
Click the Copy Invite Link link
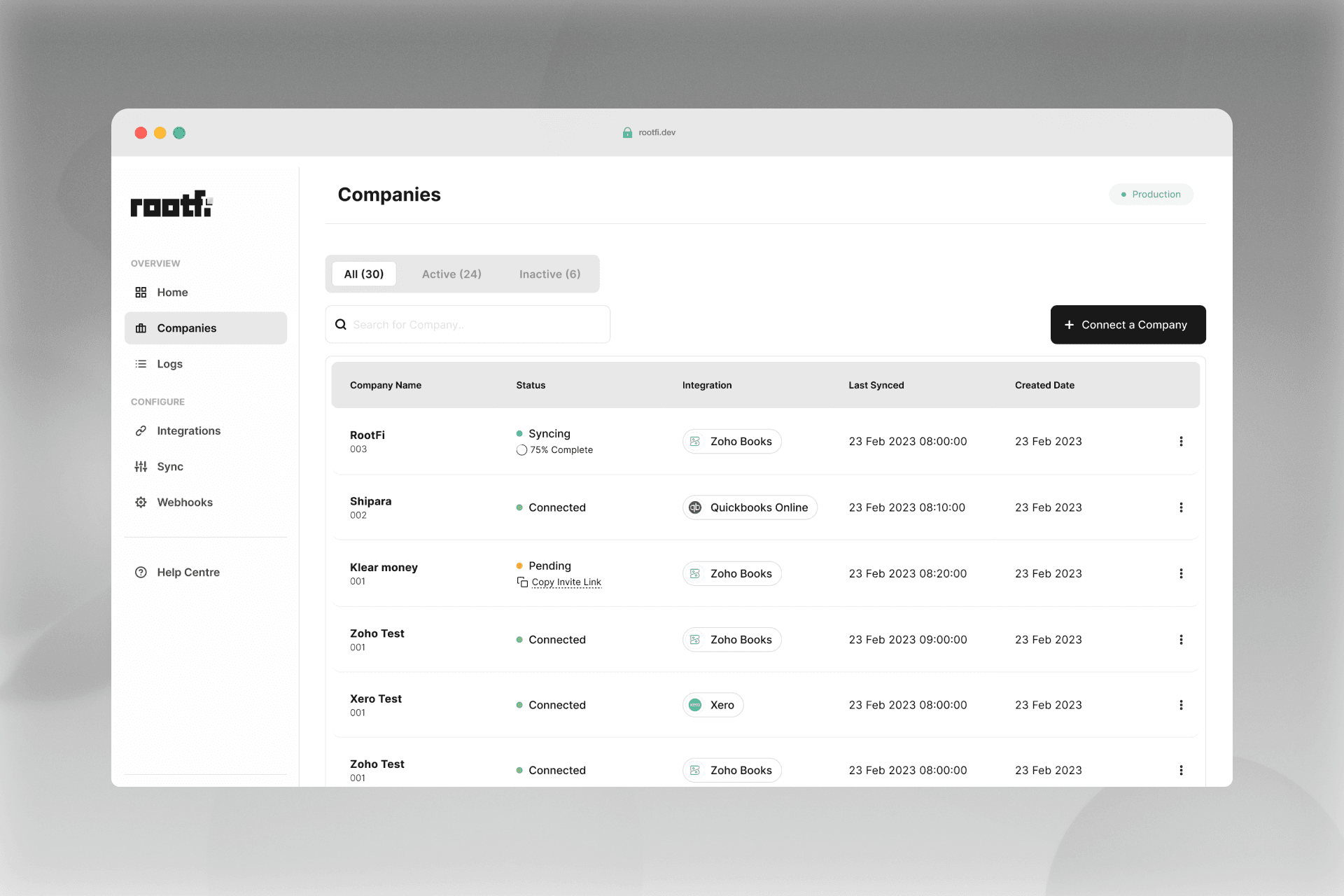(566, 582)
